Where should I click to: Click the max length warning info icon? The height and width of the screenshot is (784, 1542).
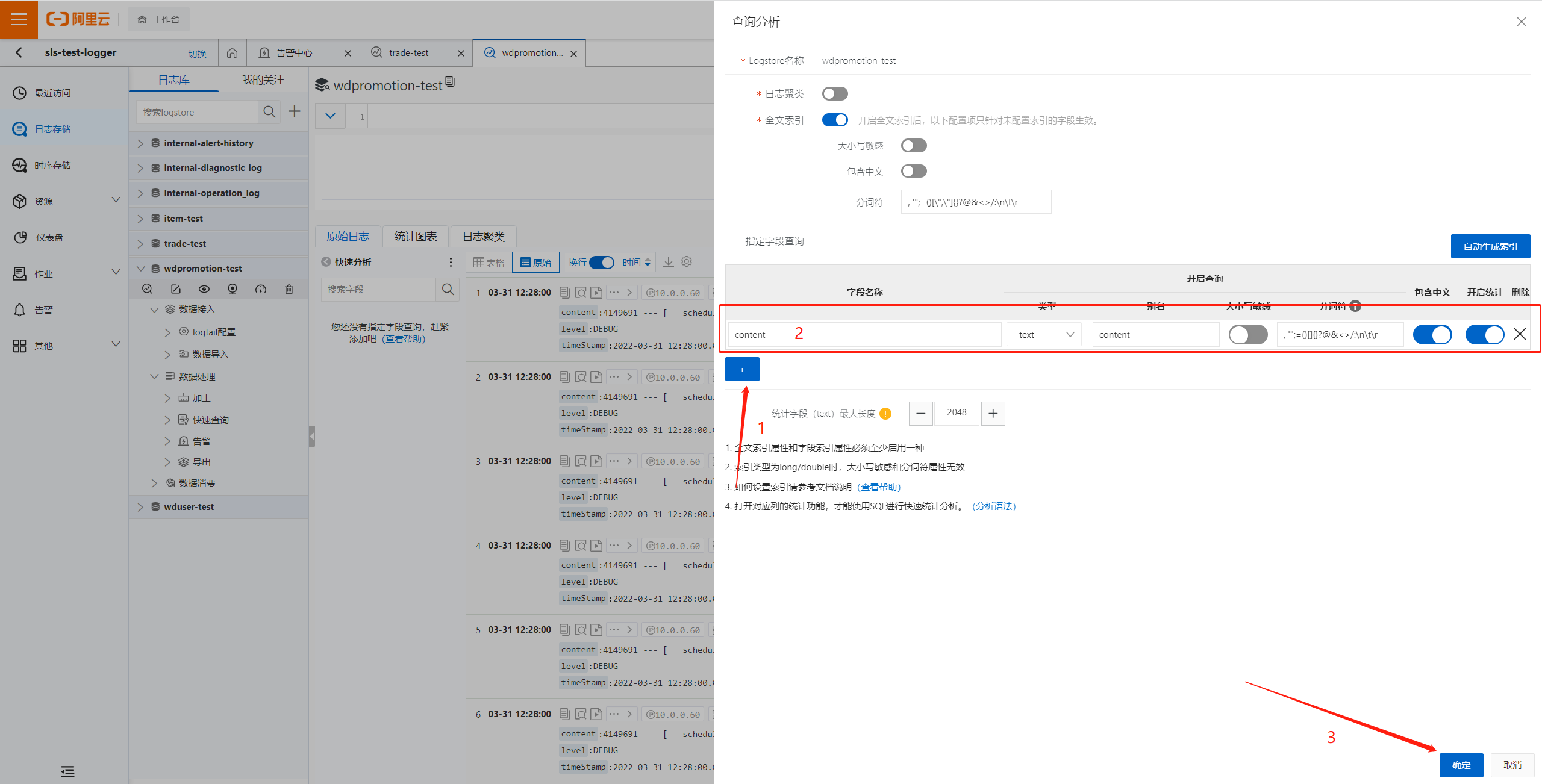[x=885, y=414]
